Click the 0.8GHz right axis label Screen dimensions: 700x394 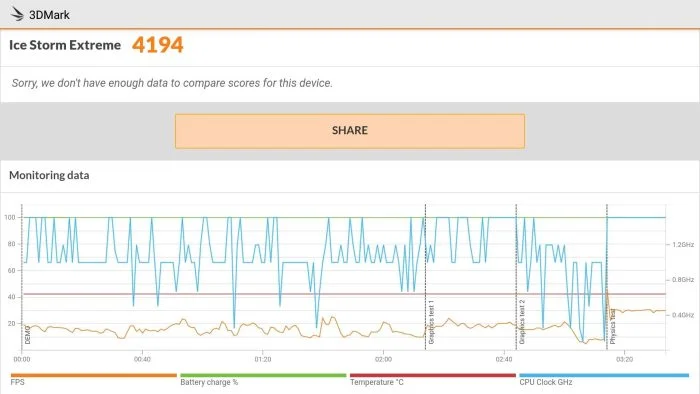point(683,280)
